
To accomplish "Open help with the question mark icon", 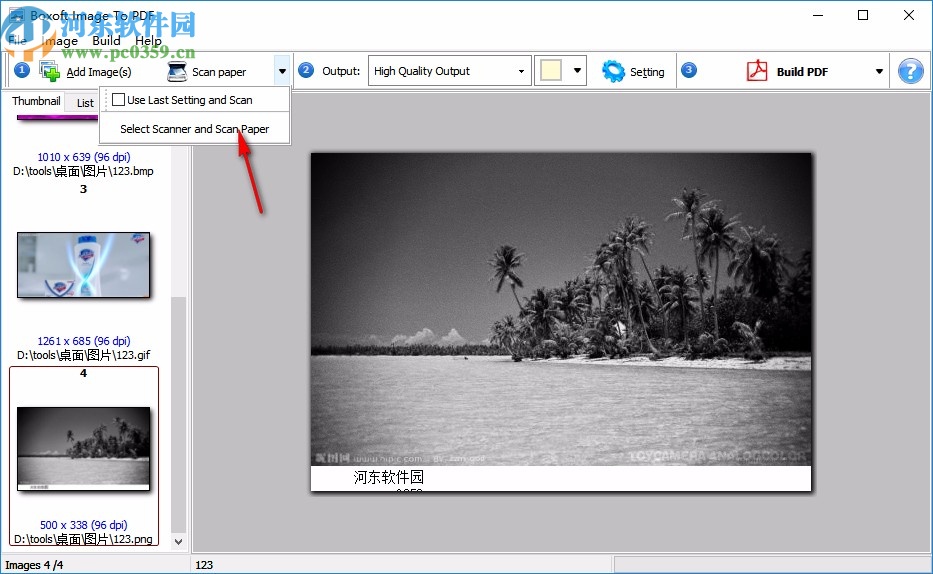I will pyautogui.click(x=910, y=71).
